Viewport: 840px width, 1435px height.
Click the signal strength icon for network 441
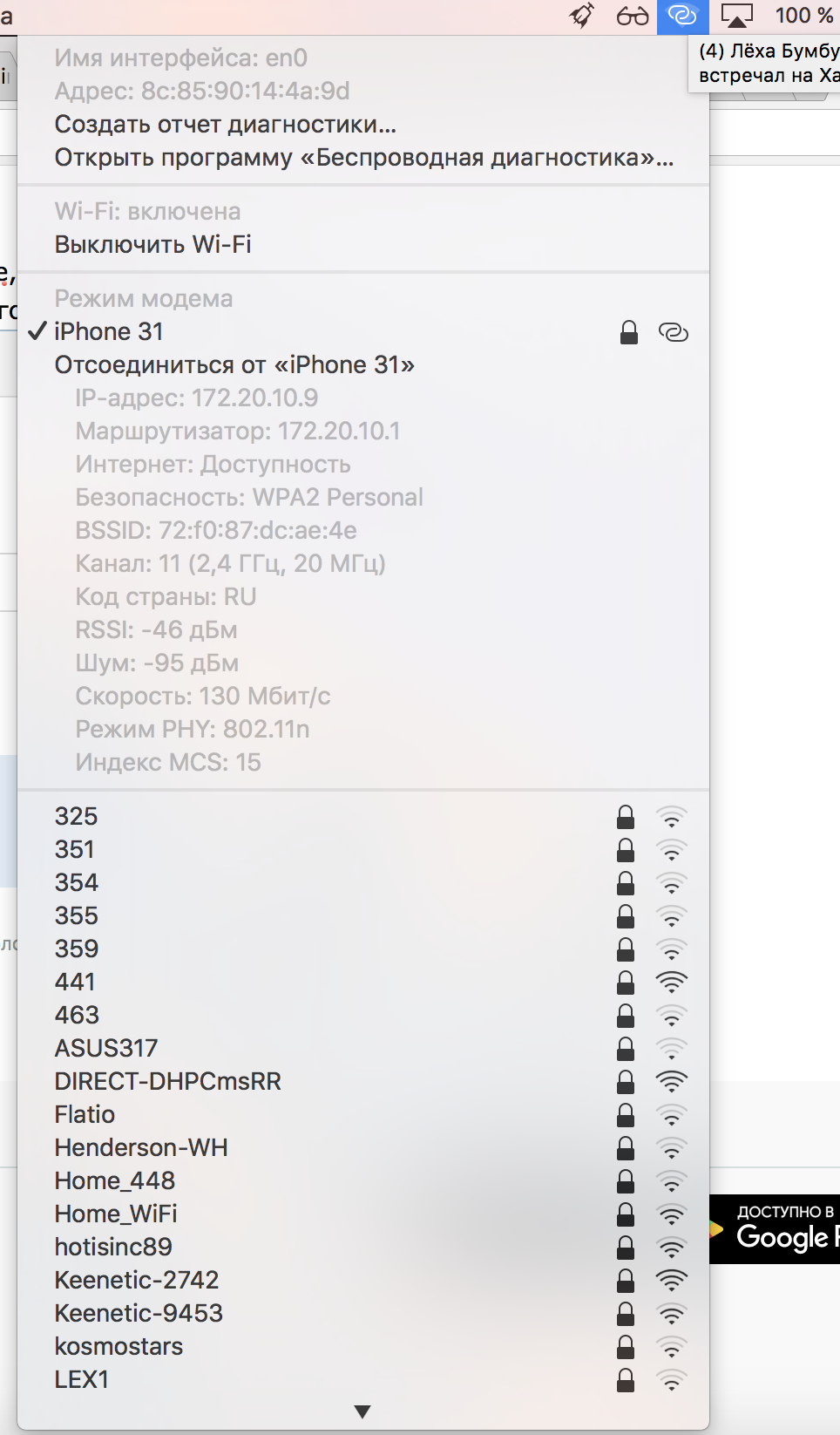pos(672,983)
